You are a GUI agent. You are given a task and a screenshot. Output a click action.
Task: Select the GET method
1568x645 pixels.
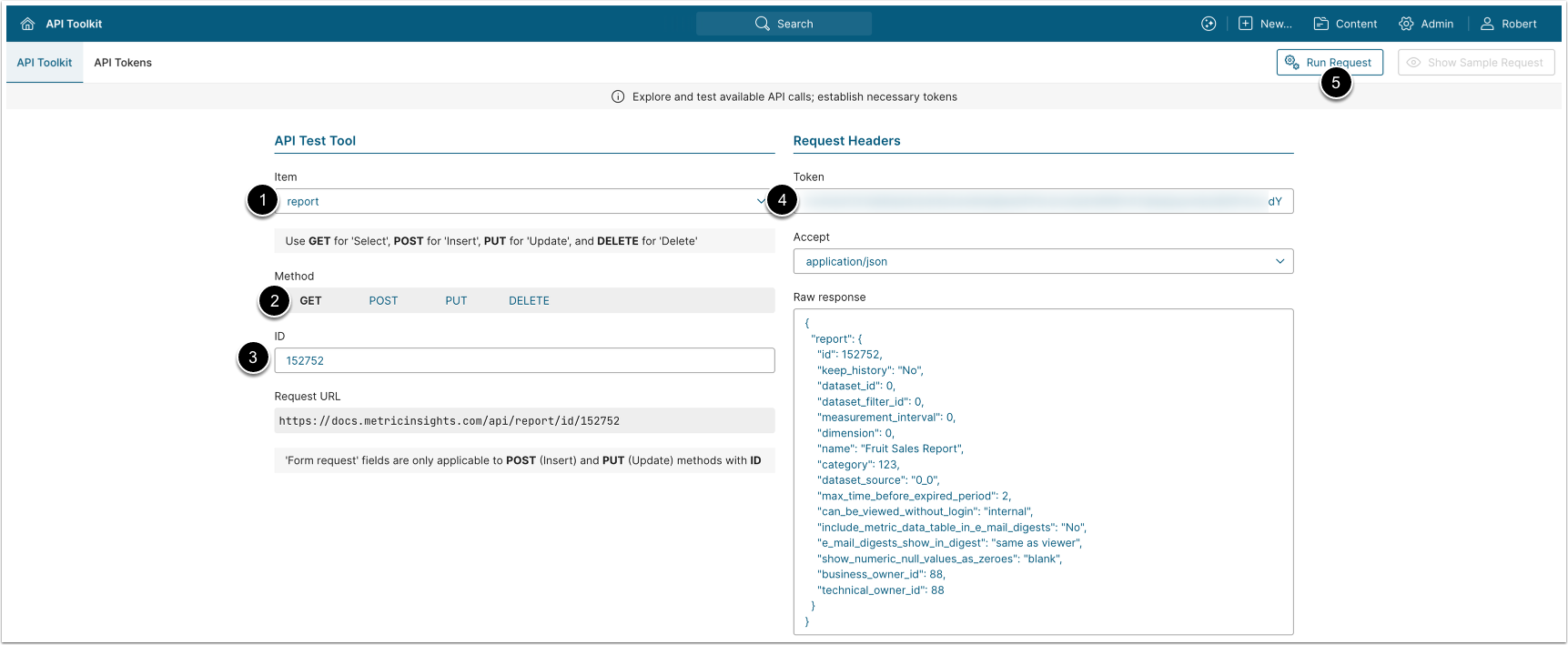[x=310, y=300]
